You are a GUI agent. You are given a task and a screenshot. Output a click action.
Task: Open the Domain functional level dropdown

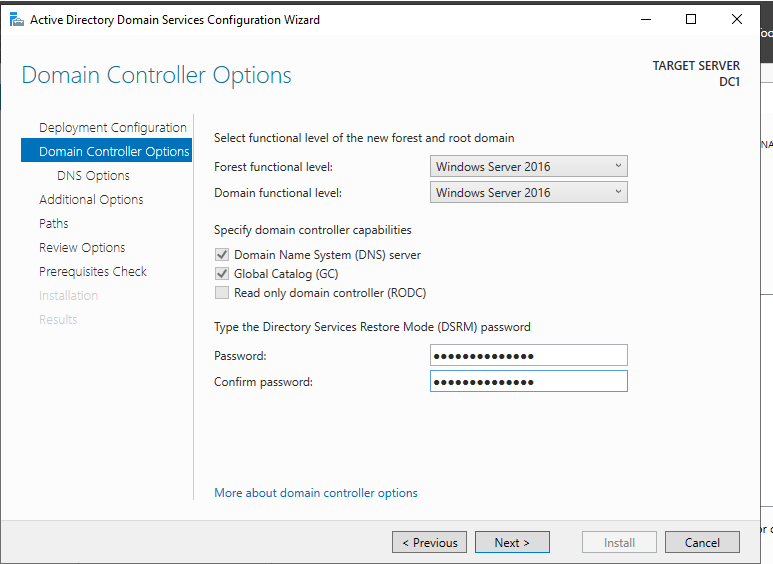coord(528,193)
